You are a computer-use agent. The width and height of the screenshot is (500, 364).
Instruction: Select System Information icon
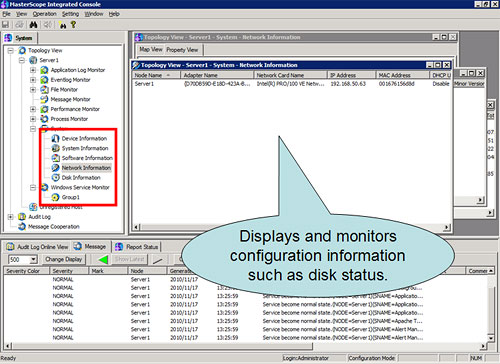[55, 148]
